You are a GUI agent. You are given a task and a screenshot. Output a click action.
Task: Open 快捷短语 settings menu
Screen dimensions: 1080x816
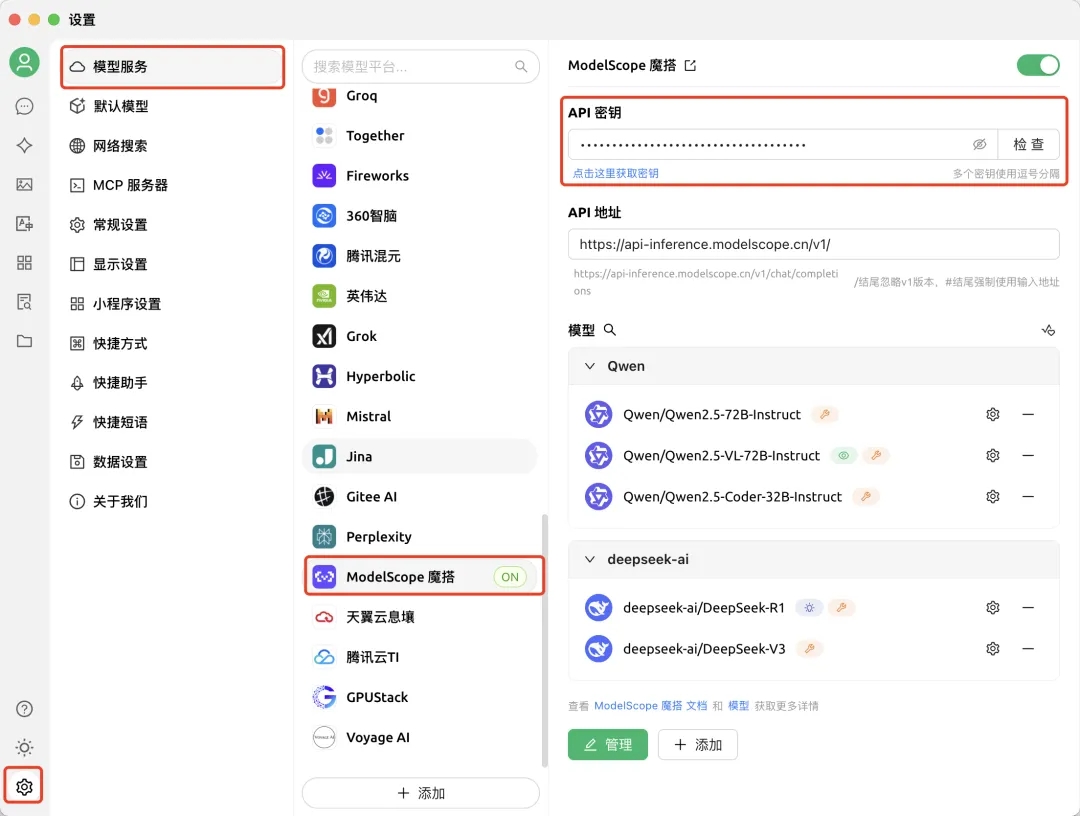[172, 422]
